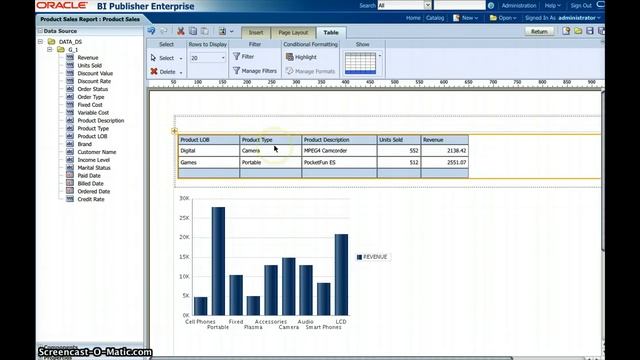The image size is (640, 360).
Task: Click the Administration link
Action: pos(519,6)
